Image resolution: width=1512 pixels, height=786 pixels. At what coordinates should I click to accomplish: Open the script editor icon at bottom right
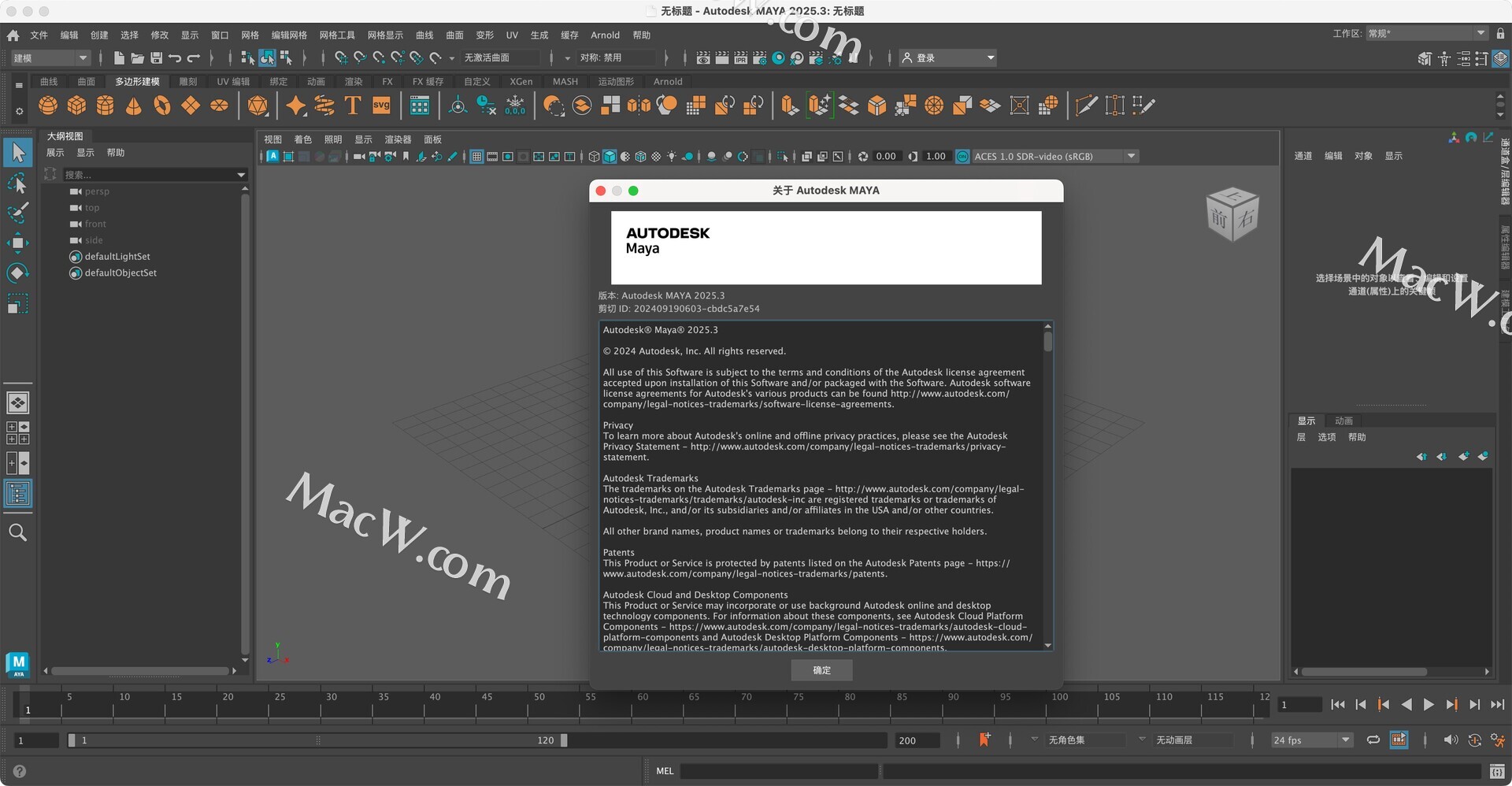(1497, 772)
